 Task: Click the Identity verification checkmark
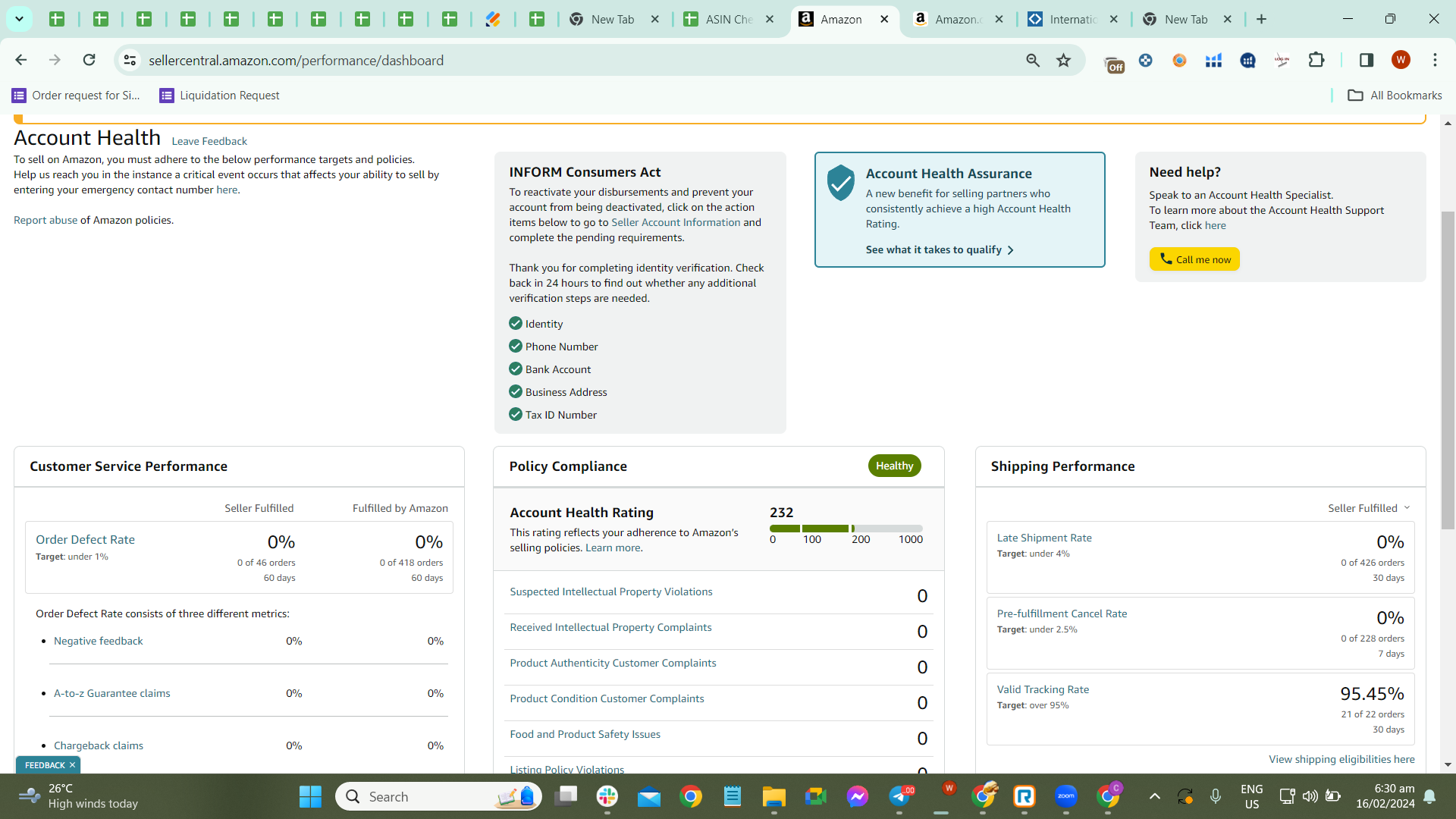tap(516, 324)
